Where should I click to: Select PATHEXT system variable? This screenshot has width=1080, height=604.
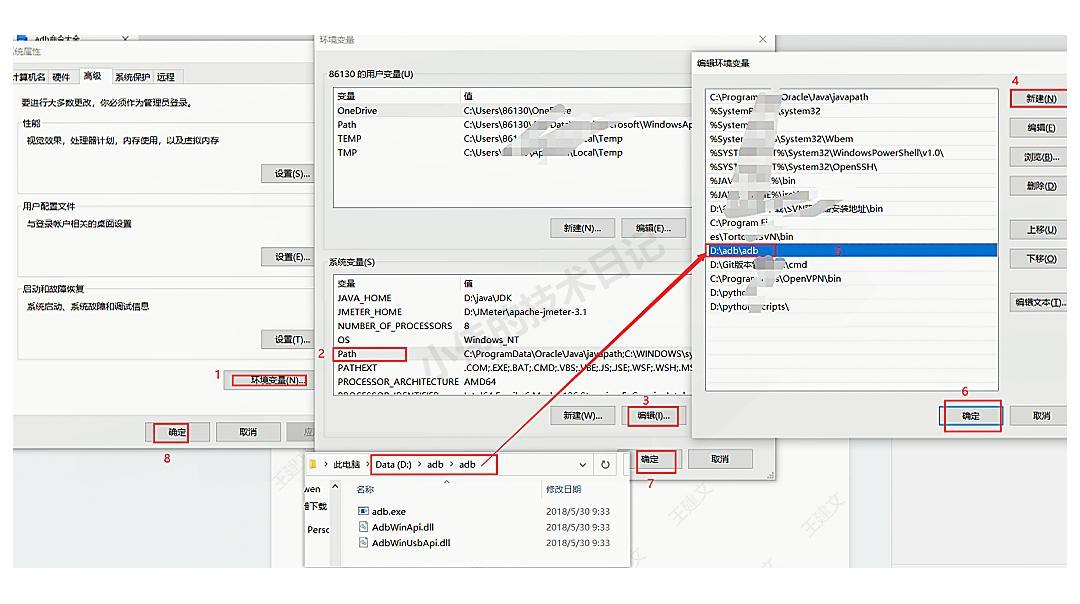click(x=512, y=368)
